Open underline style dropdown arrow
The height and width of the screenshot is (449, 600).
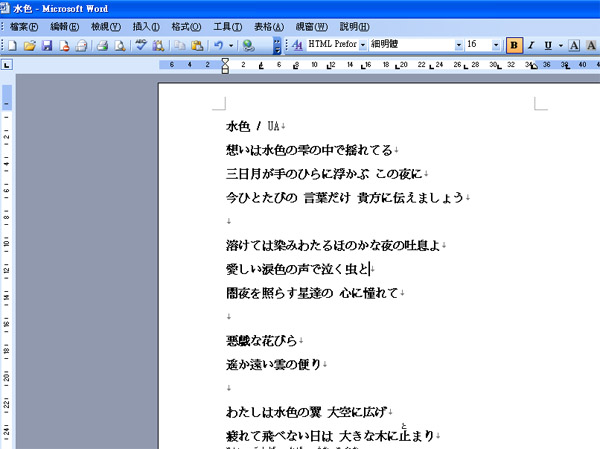tap(561, 45)
